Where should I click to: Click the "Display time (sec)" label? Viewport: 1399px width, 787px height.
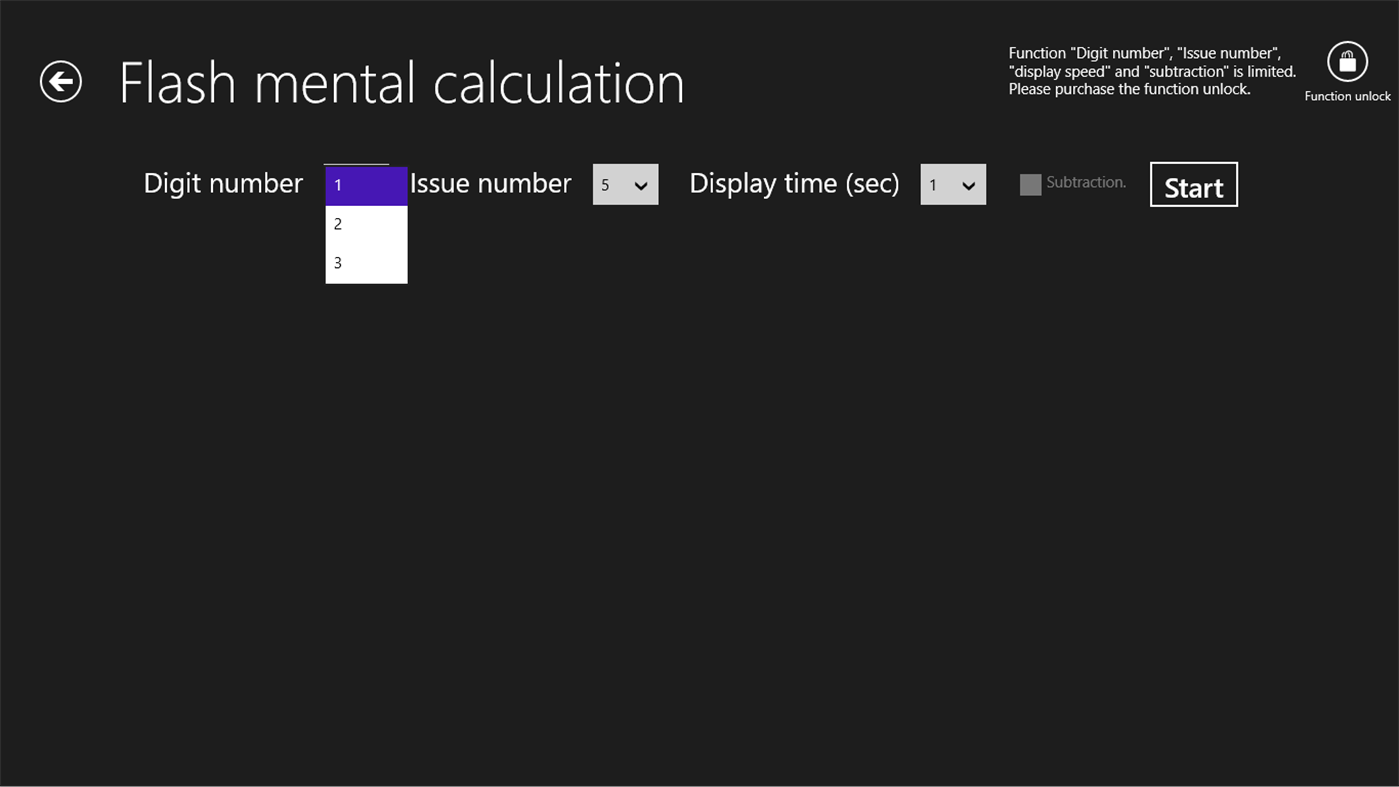[794, 183]
